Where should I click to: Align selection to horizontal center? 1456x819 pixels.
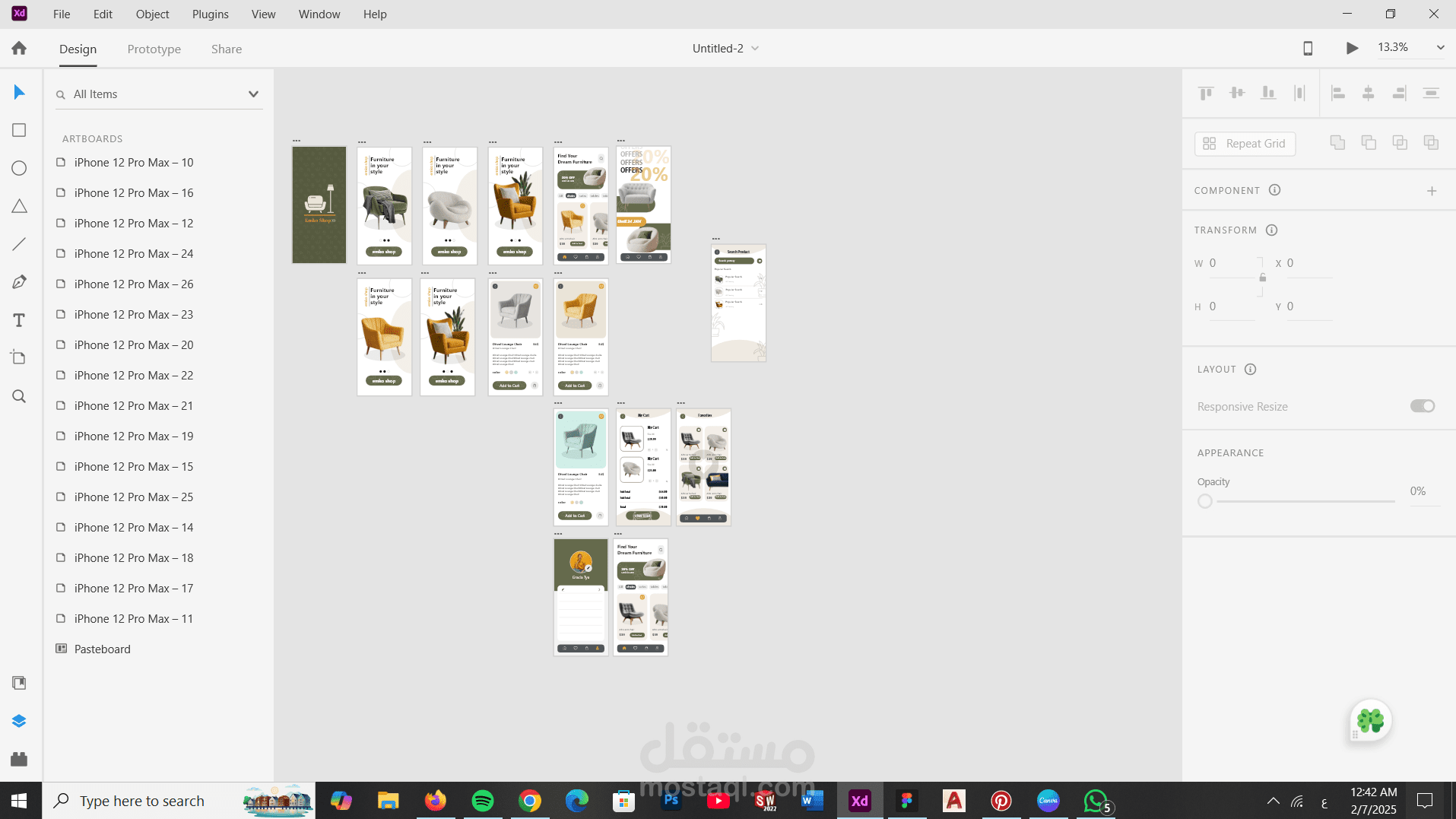pos(1369,93)
